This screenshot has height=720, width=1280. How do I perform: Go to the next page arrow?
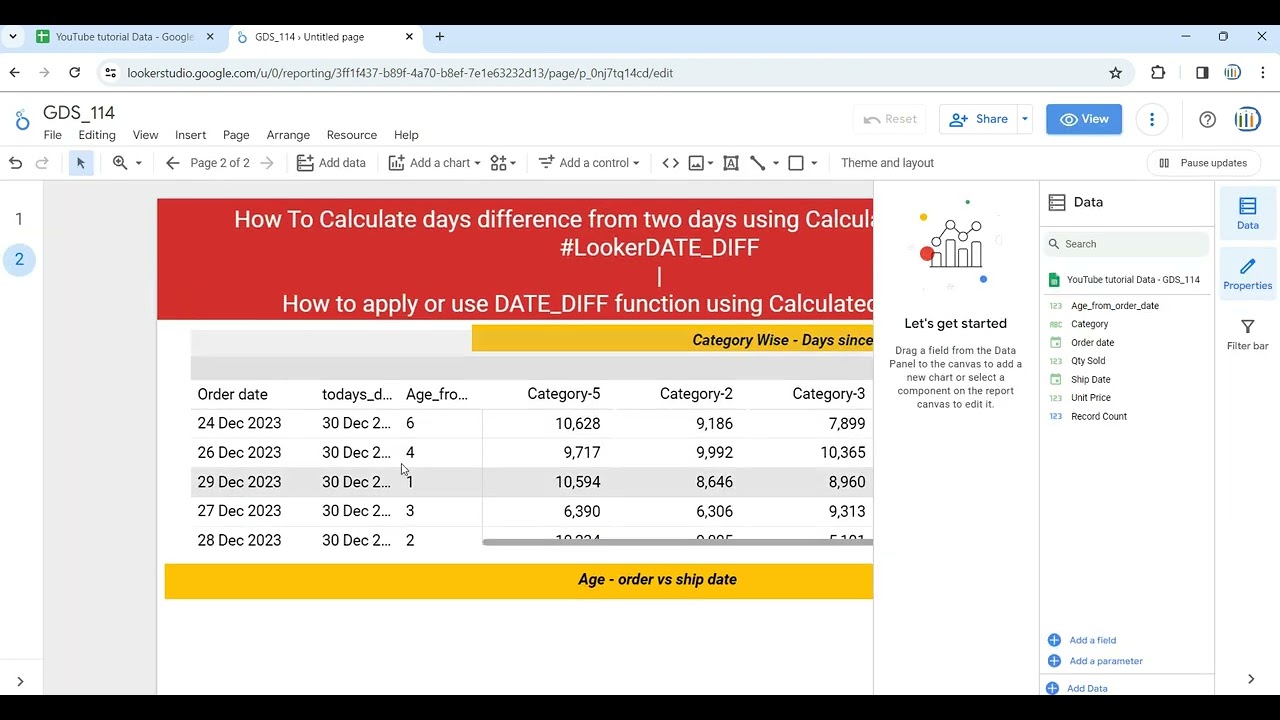[266, 163]
